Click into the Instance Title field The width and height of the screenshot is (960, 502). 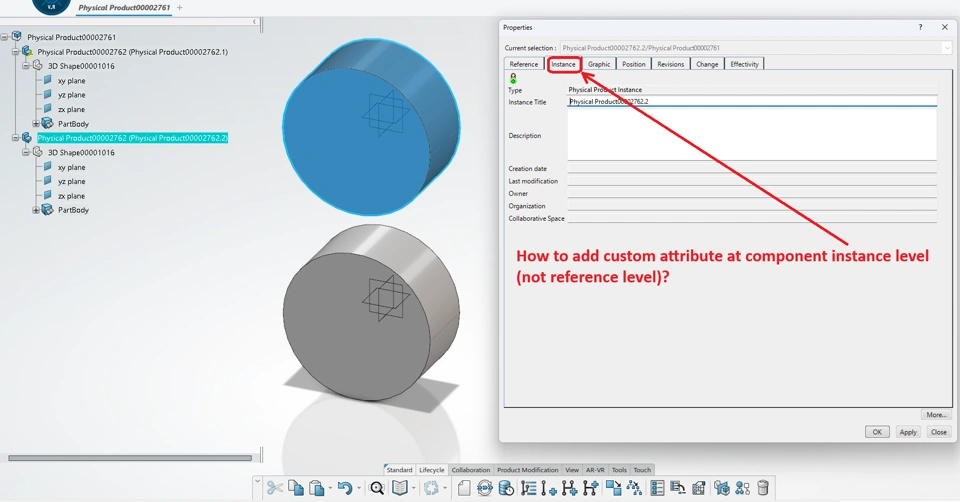[750, 102]
